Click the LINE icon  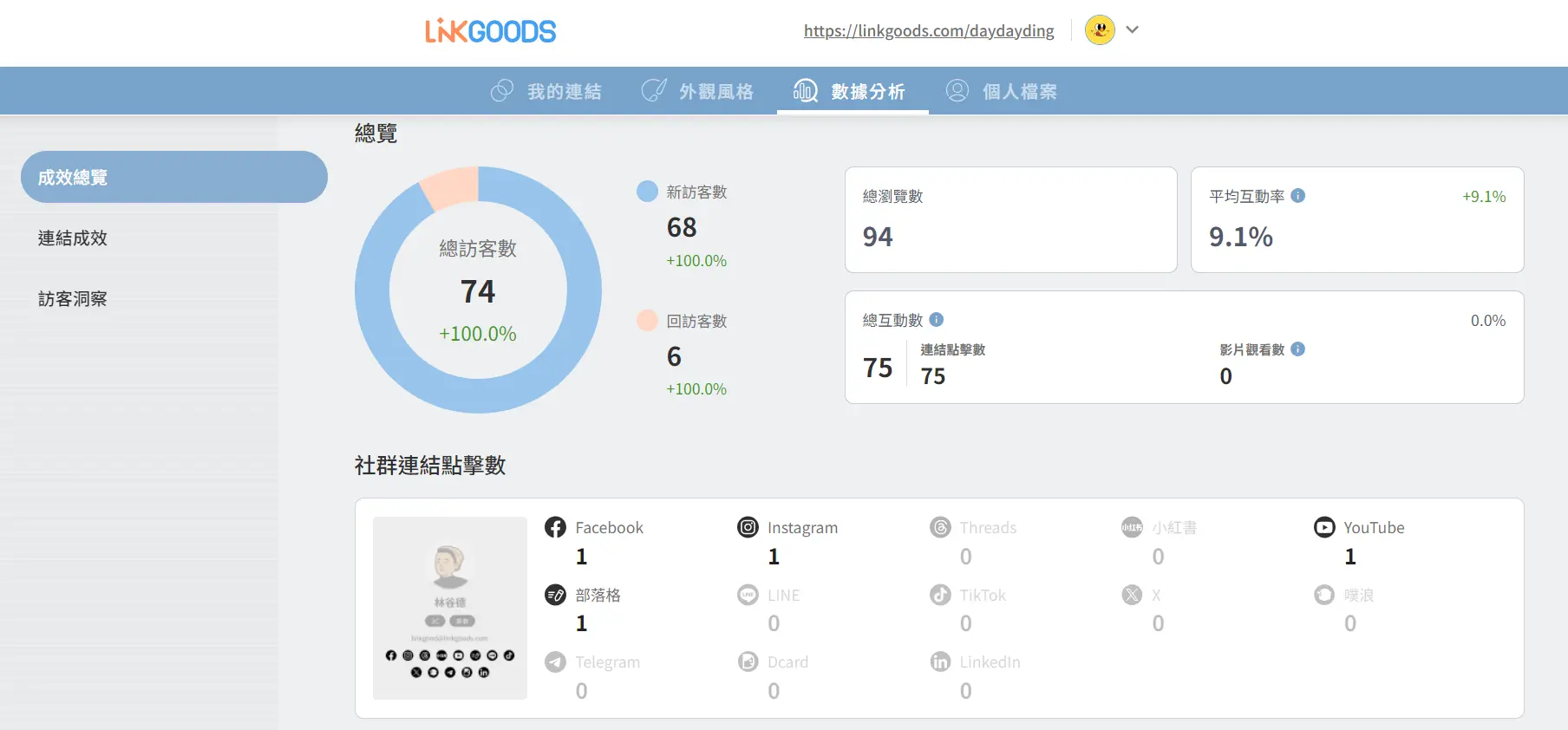[748, 595]
